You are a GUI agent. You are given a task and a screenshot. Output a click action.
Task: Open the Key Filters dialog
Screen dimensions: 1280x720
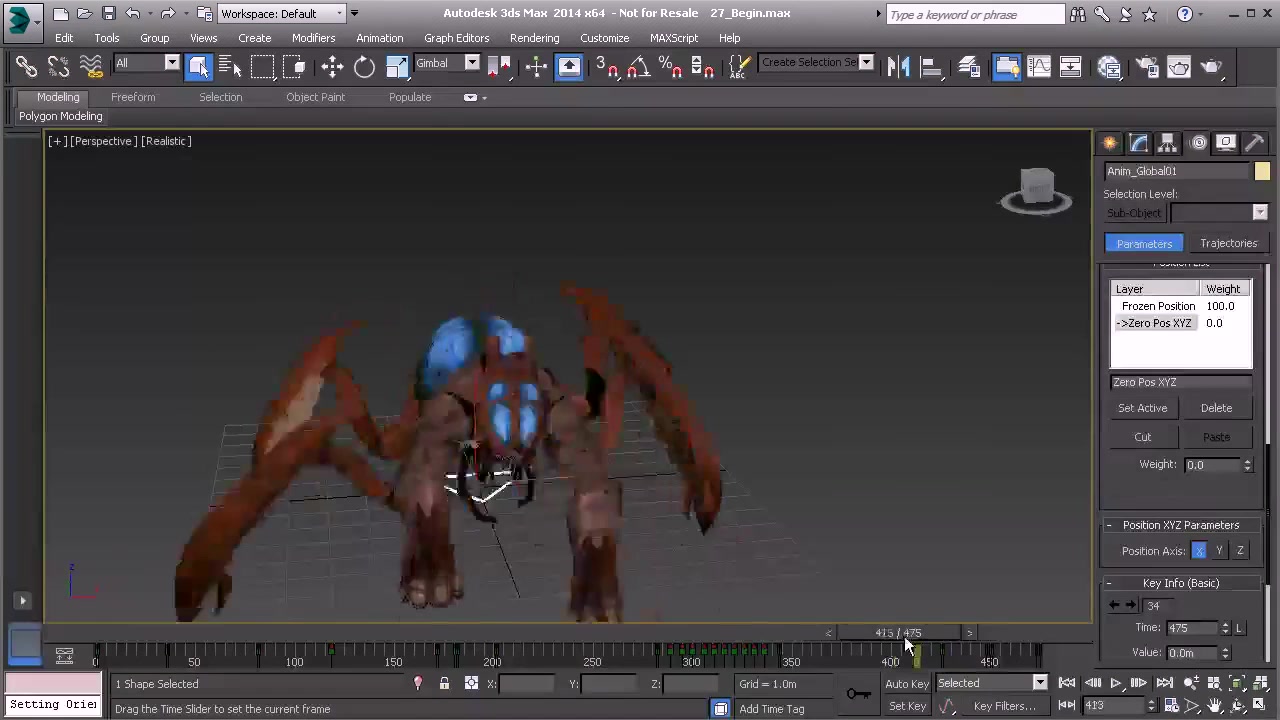click(x=1004, y=705)
